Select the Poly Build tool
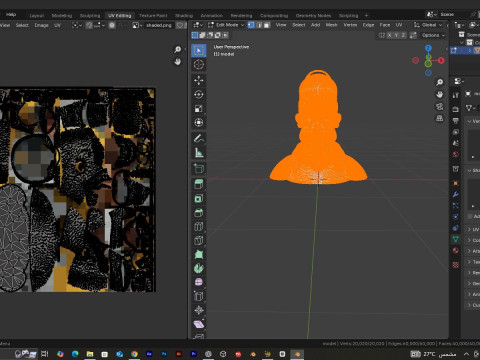 [x=199, y=254]
